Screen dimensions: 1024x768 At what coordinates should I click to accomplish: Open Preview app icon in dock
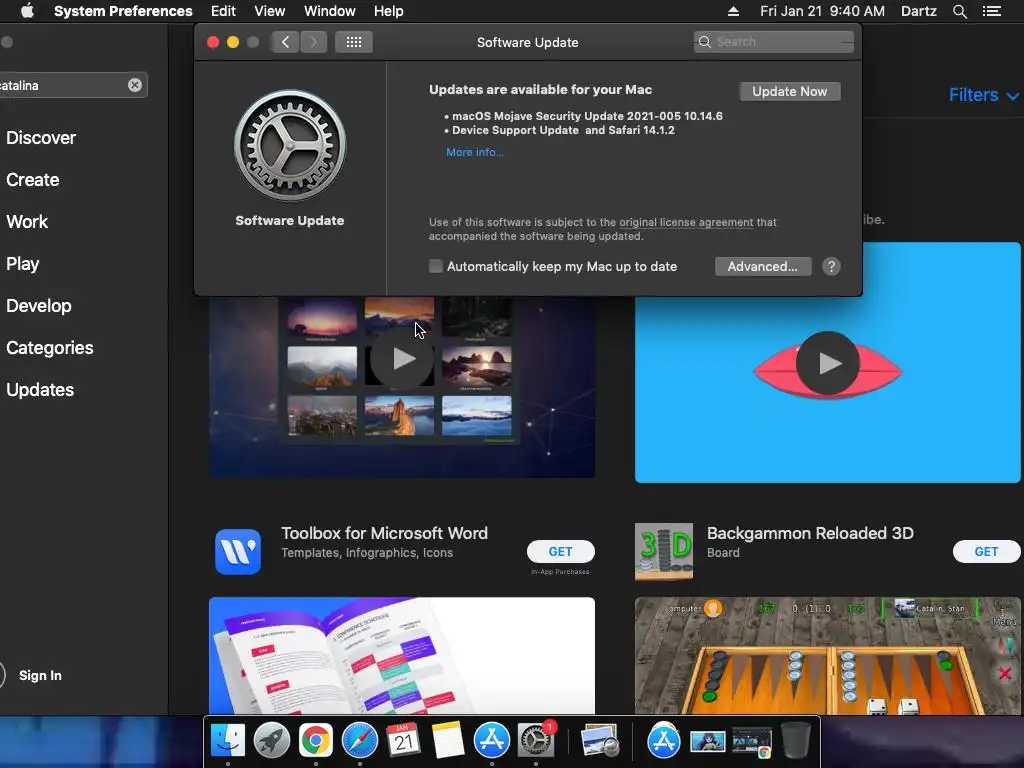point(600,741)
